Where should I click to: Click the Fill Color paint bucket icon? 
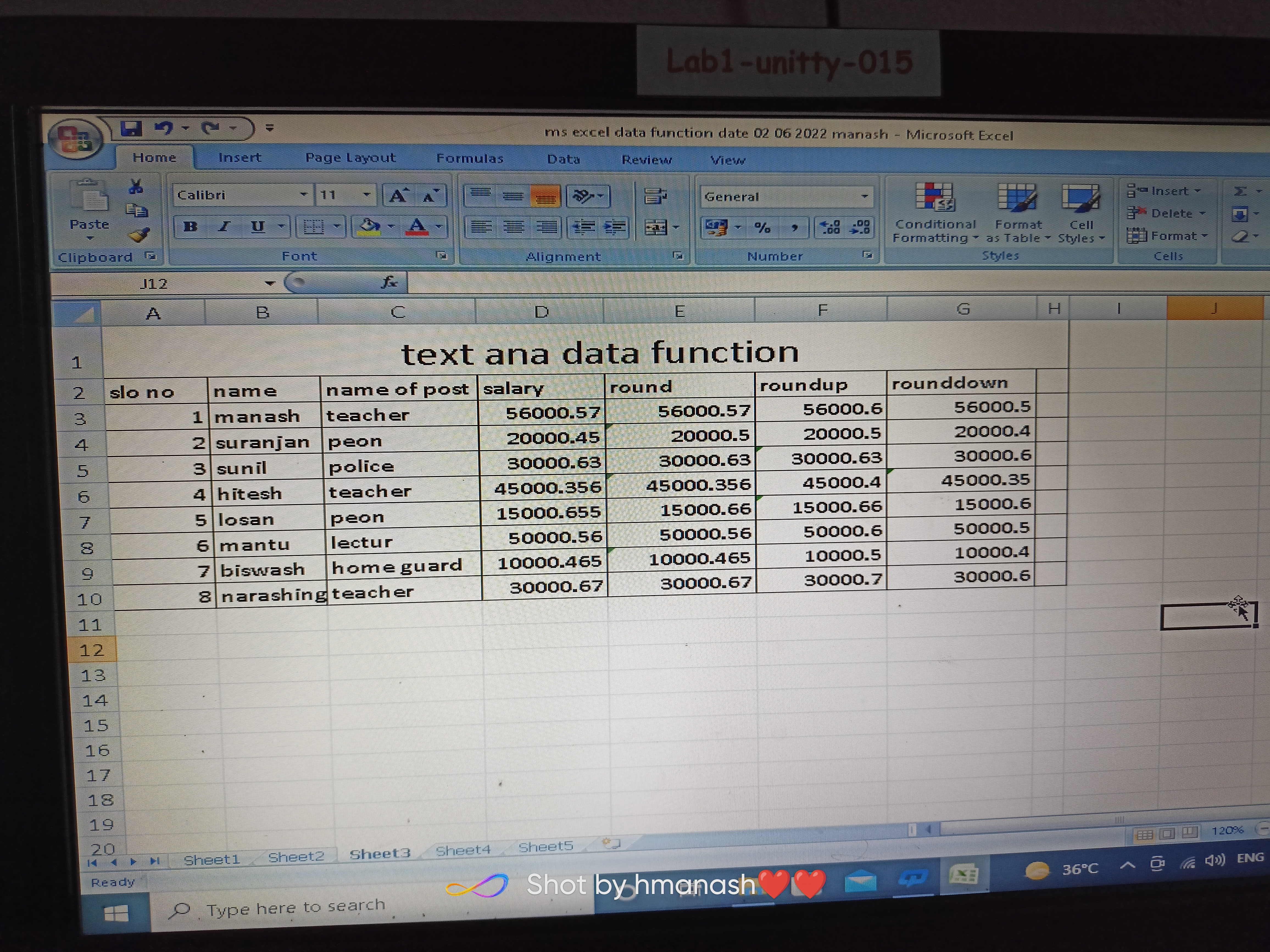[x=369, y=227]
